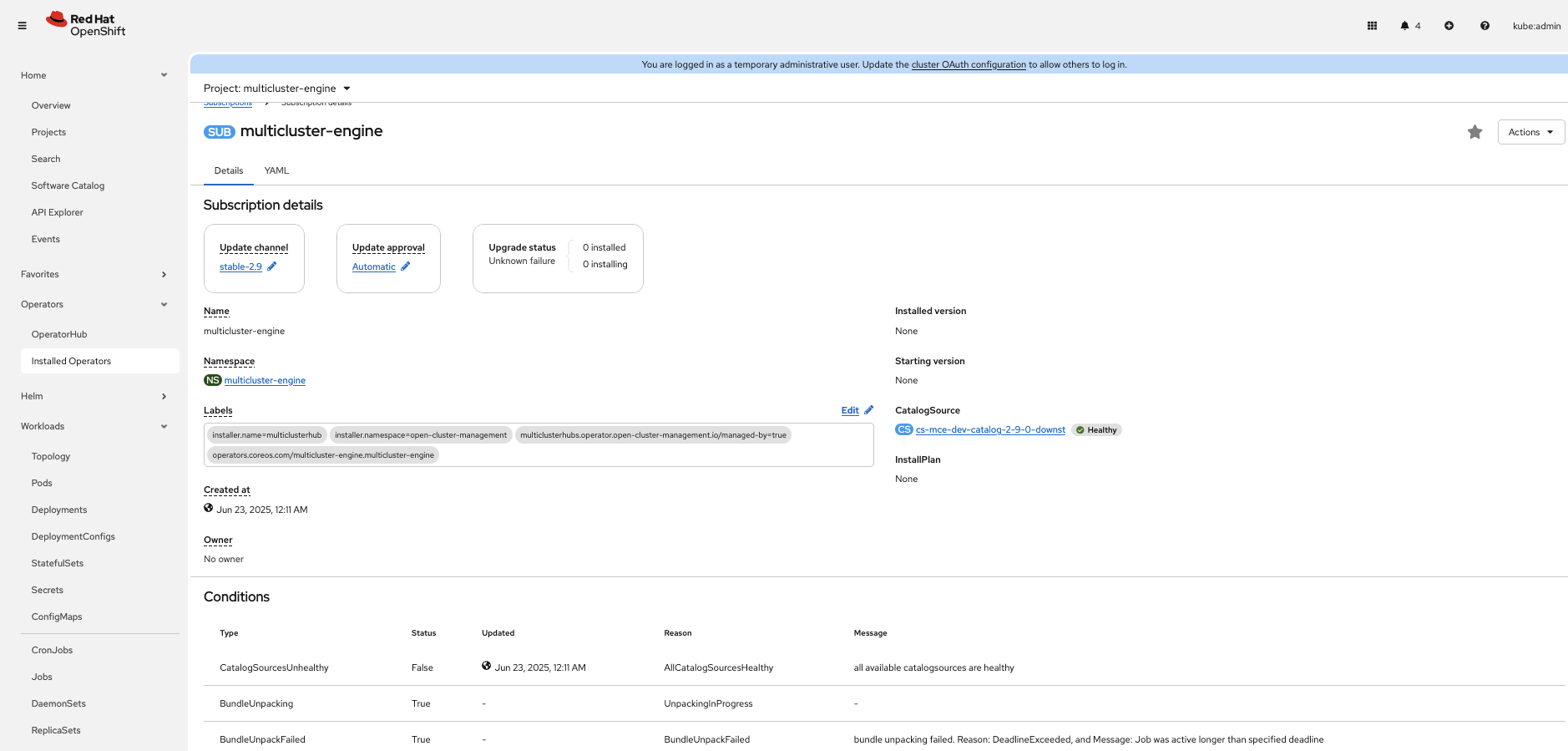Open ConfigMaps in the sidebar
This screenshot has width=1568, height=751.
[x=57, y=617]
